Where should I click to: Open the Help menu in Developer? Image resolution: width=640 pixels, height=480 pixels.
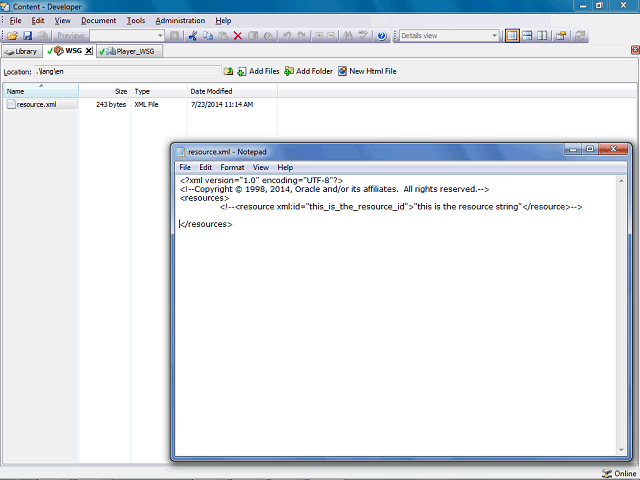tap(223, 20)
